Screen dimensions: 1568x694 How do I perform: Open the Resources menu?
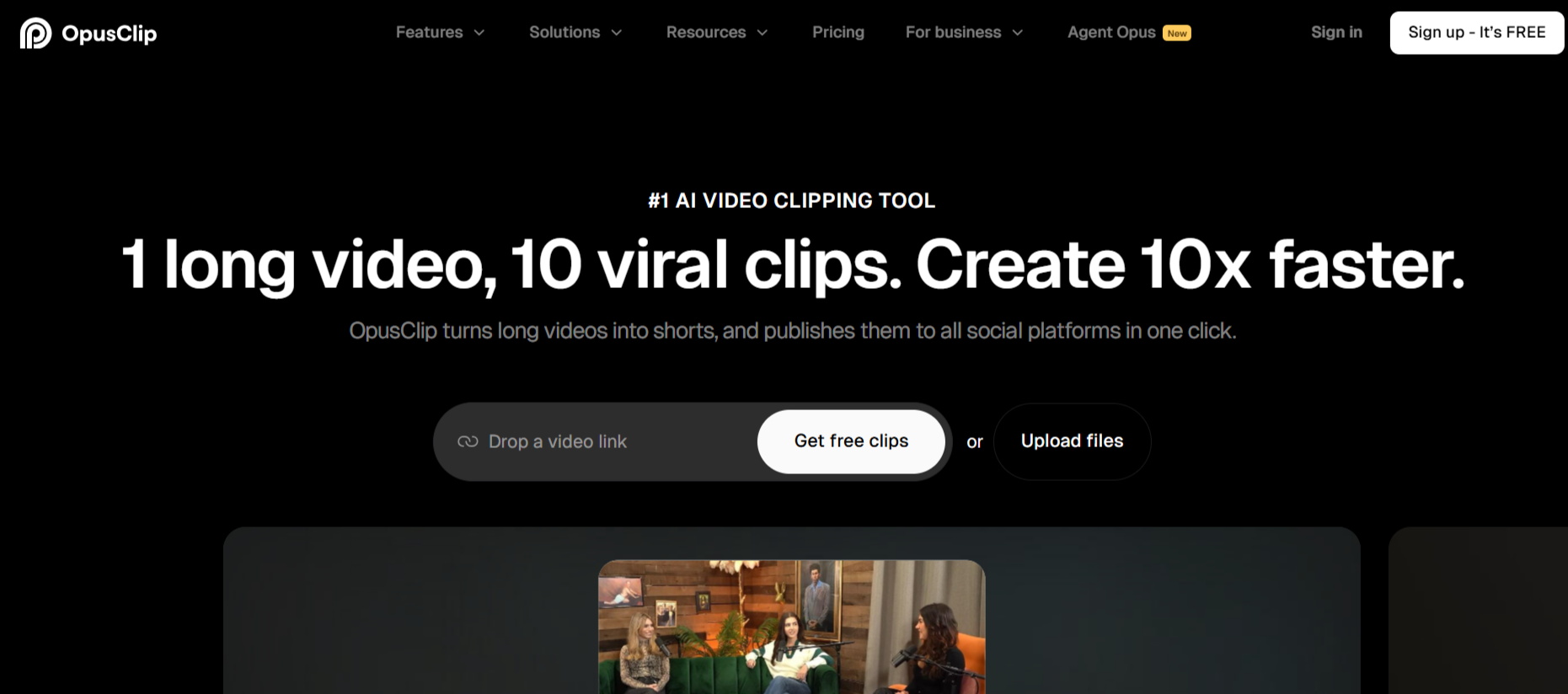(706, 32)
